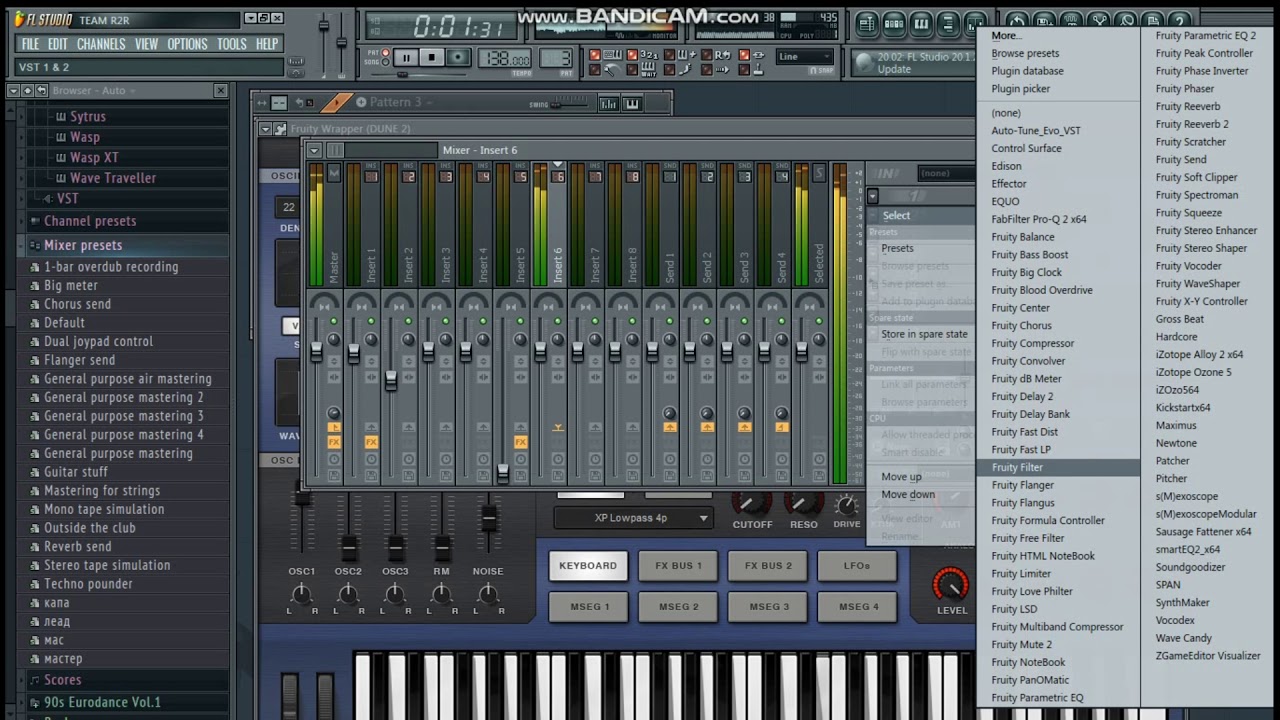Screen dimensions: 1280x720
Task: Open the Line snap dropdown
Action: point(804,56)
